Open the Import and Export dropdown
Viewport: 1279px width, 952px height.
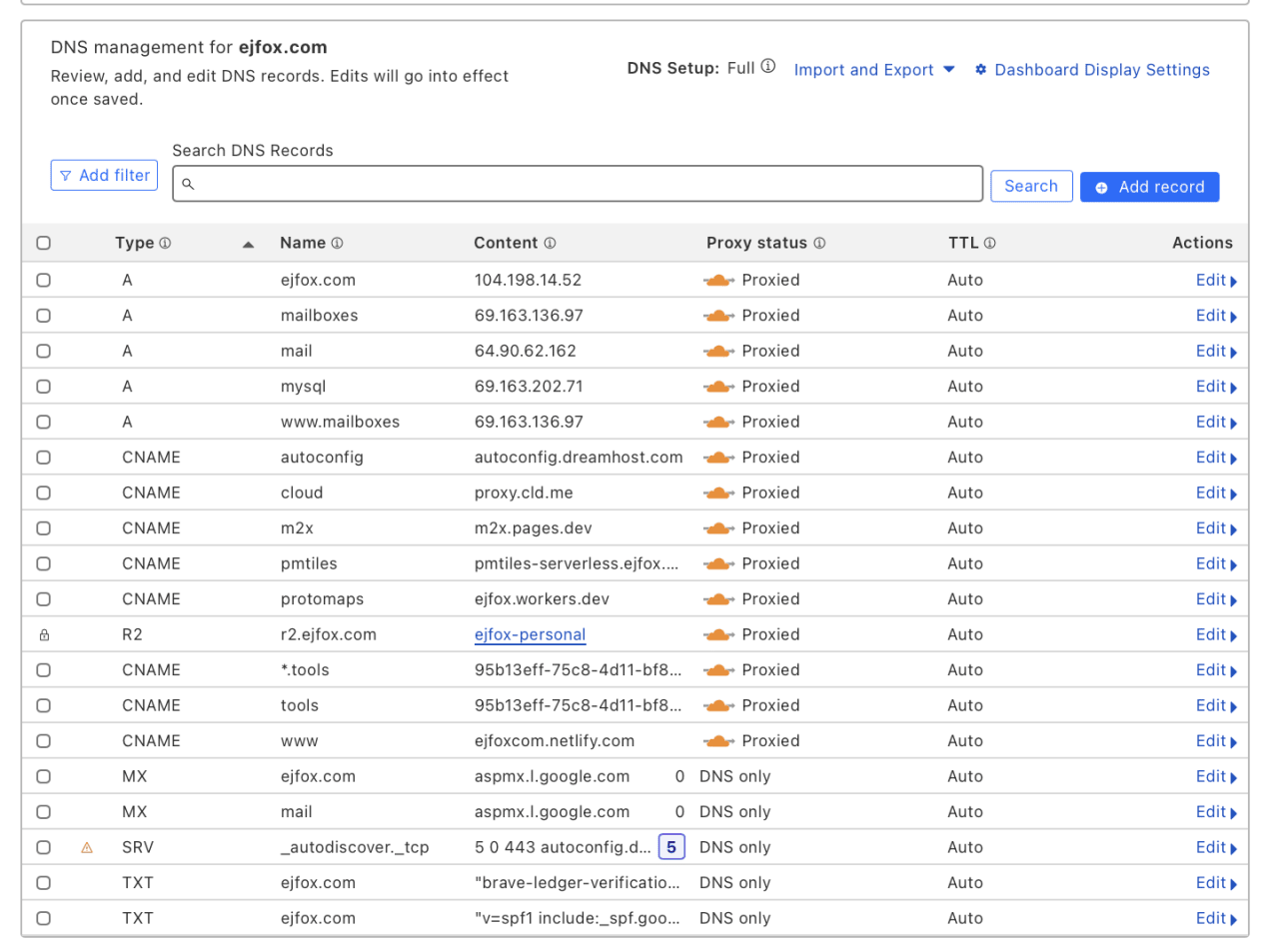click(x=873, y=69)
